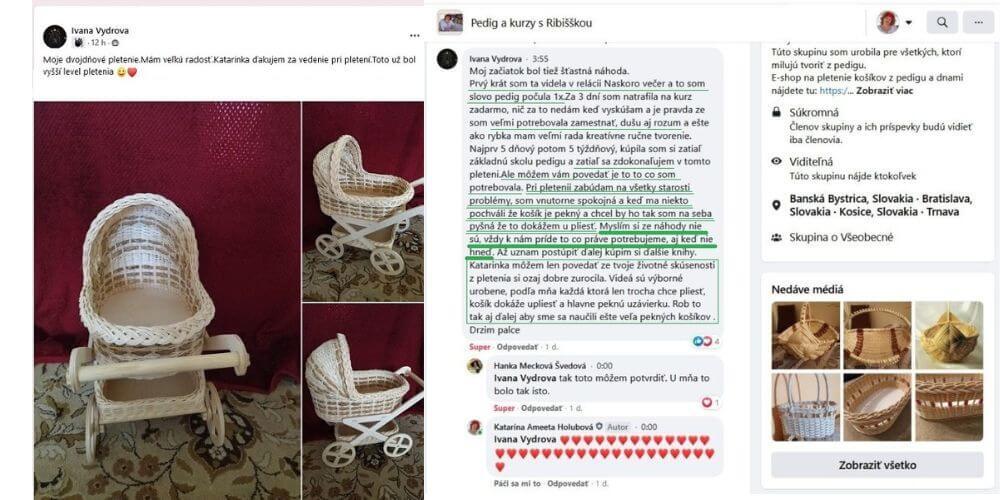Click Katarína Ameeta Holubová's avatar

(x=474, y=427)
